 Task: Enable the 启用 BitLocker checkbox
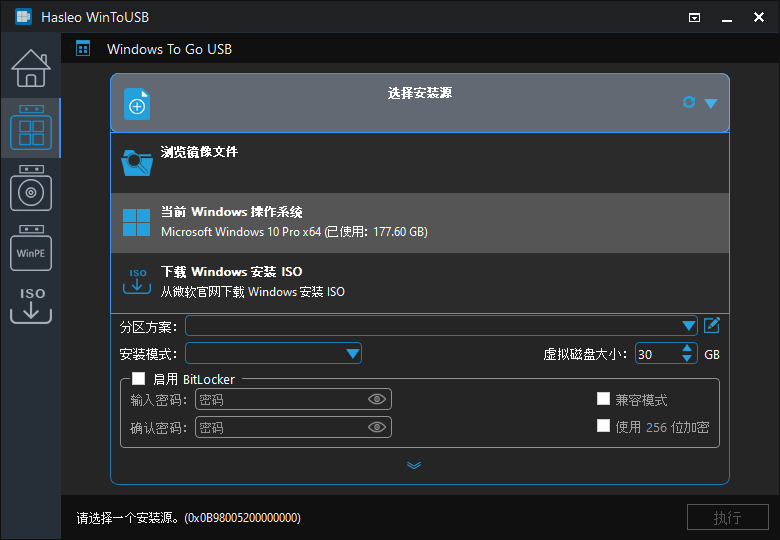(138, 379)
